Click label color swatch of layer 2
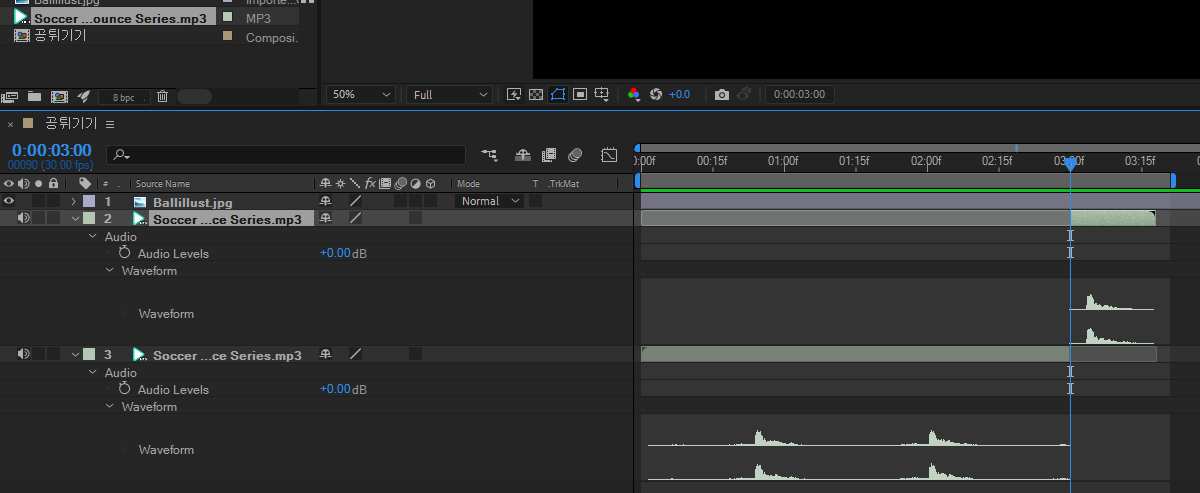 89,218
